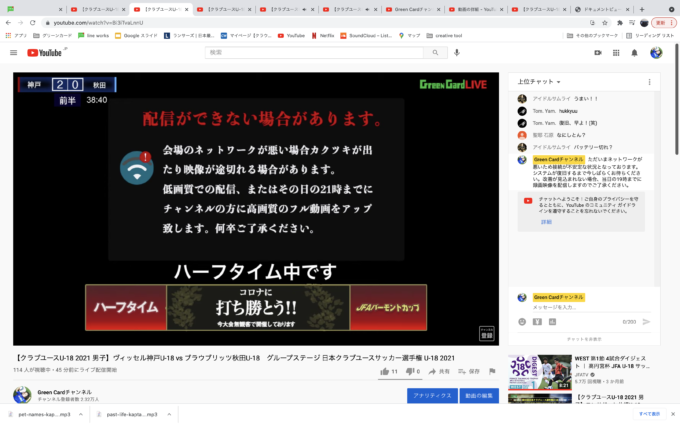Click the blue edit video button

[479, 396]
